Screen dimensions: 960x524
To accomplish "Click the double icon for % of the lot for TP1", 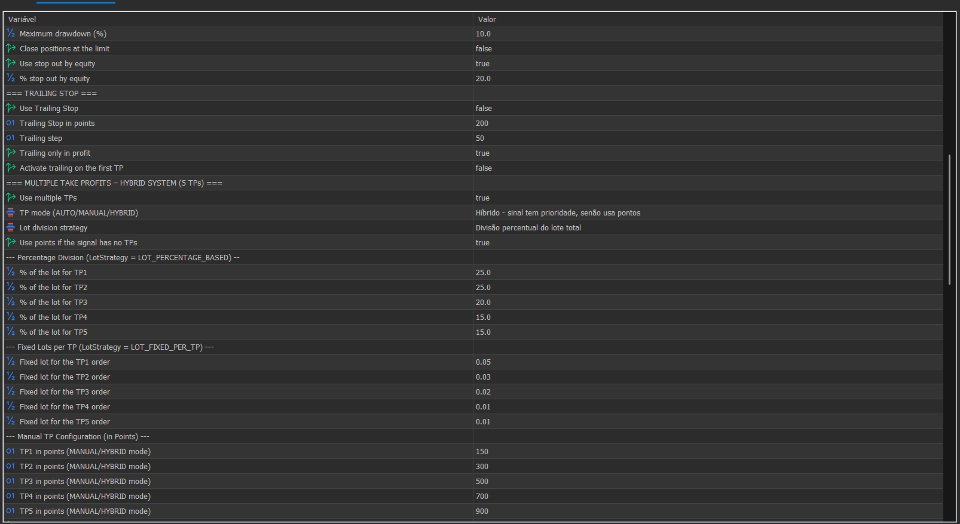I will point(10,272).
